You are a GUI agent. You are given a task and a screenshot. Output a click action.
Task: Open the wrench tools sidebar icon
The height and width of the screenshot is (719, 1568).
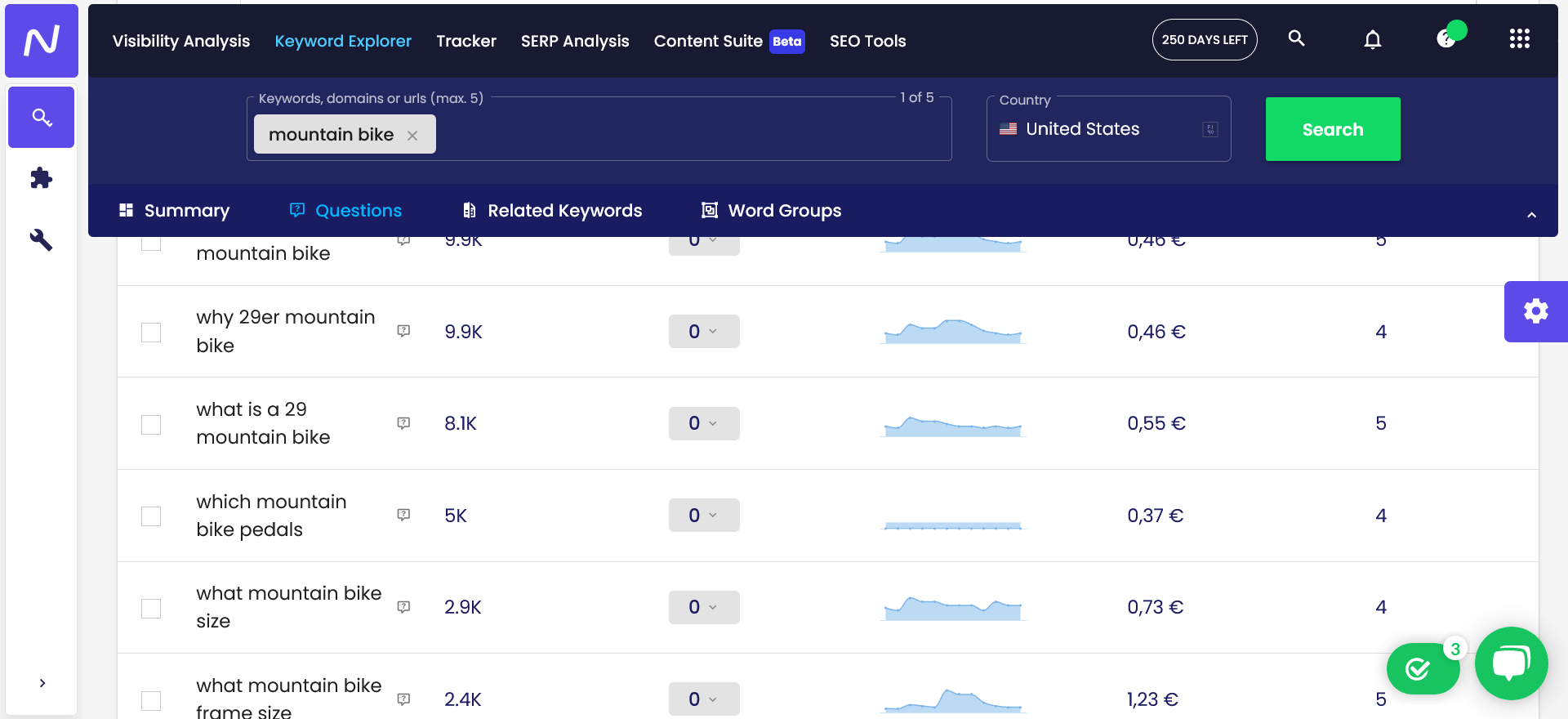coord(41,239)
